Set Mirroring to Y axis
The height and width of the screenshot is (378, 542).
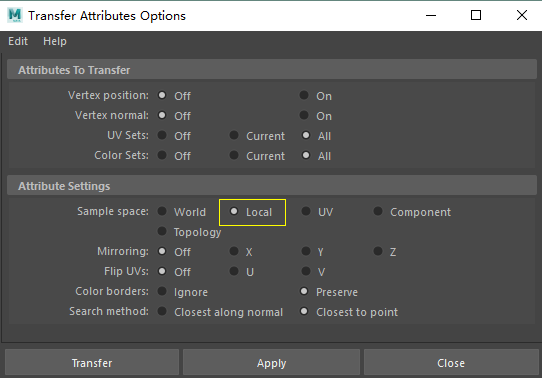306,251
